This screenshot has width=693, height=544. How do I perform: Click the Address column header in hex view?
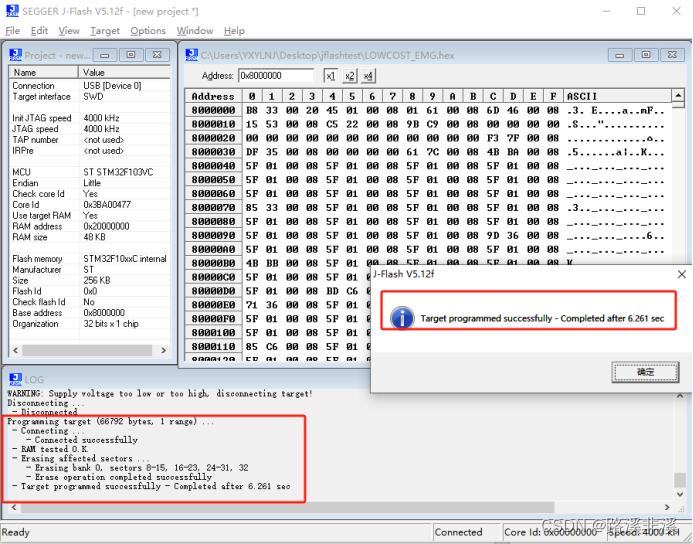(x=213, y=96)
